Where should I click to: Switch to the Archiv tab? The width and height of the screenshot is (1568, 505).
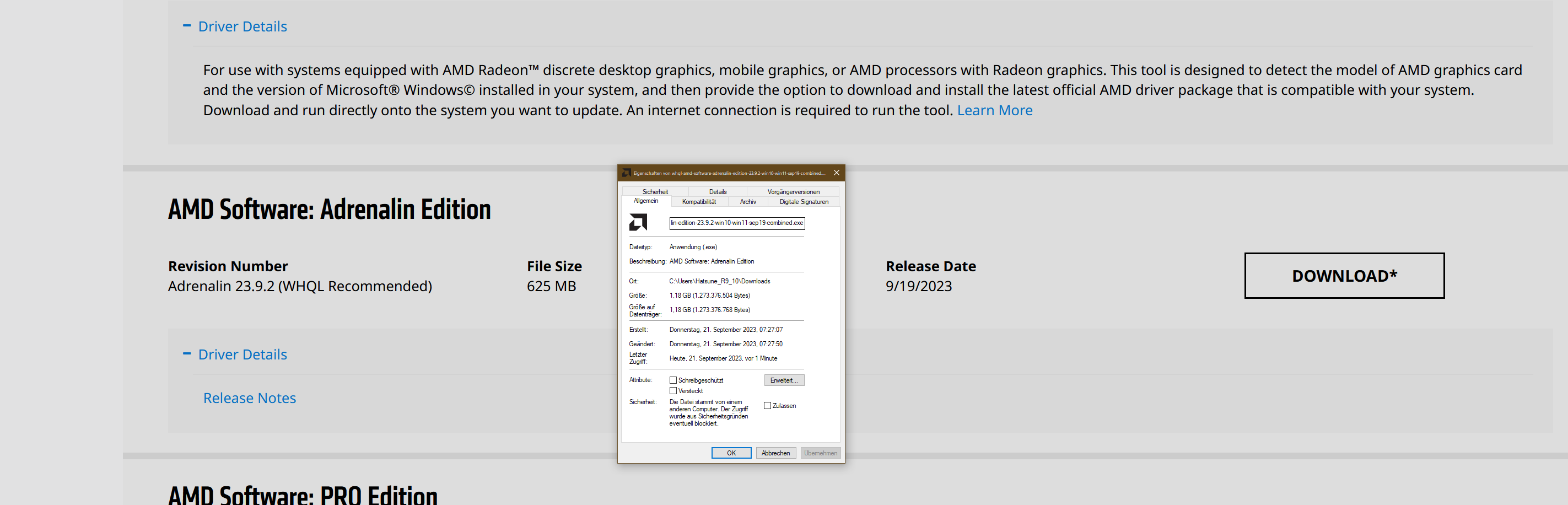click(748, 202)
